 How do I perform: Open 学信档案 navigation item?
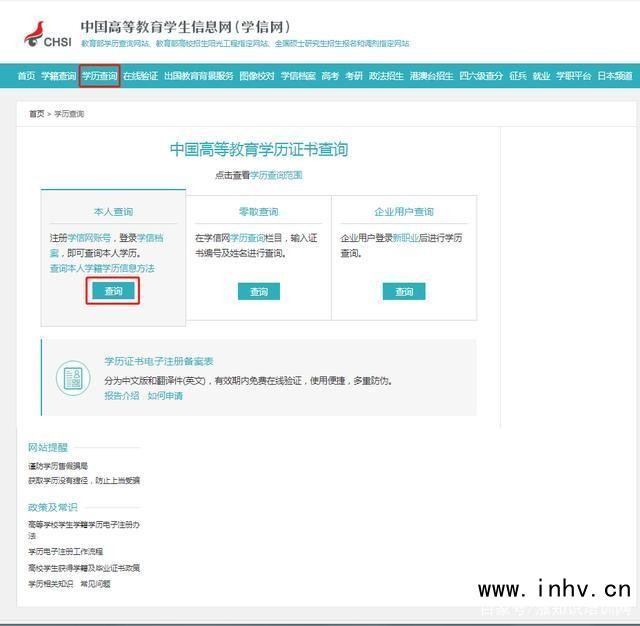pyautogui.click(x=298, y=76)
